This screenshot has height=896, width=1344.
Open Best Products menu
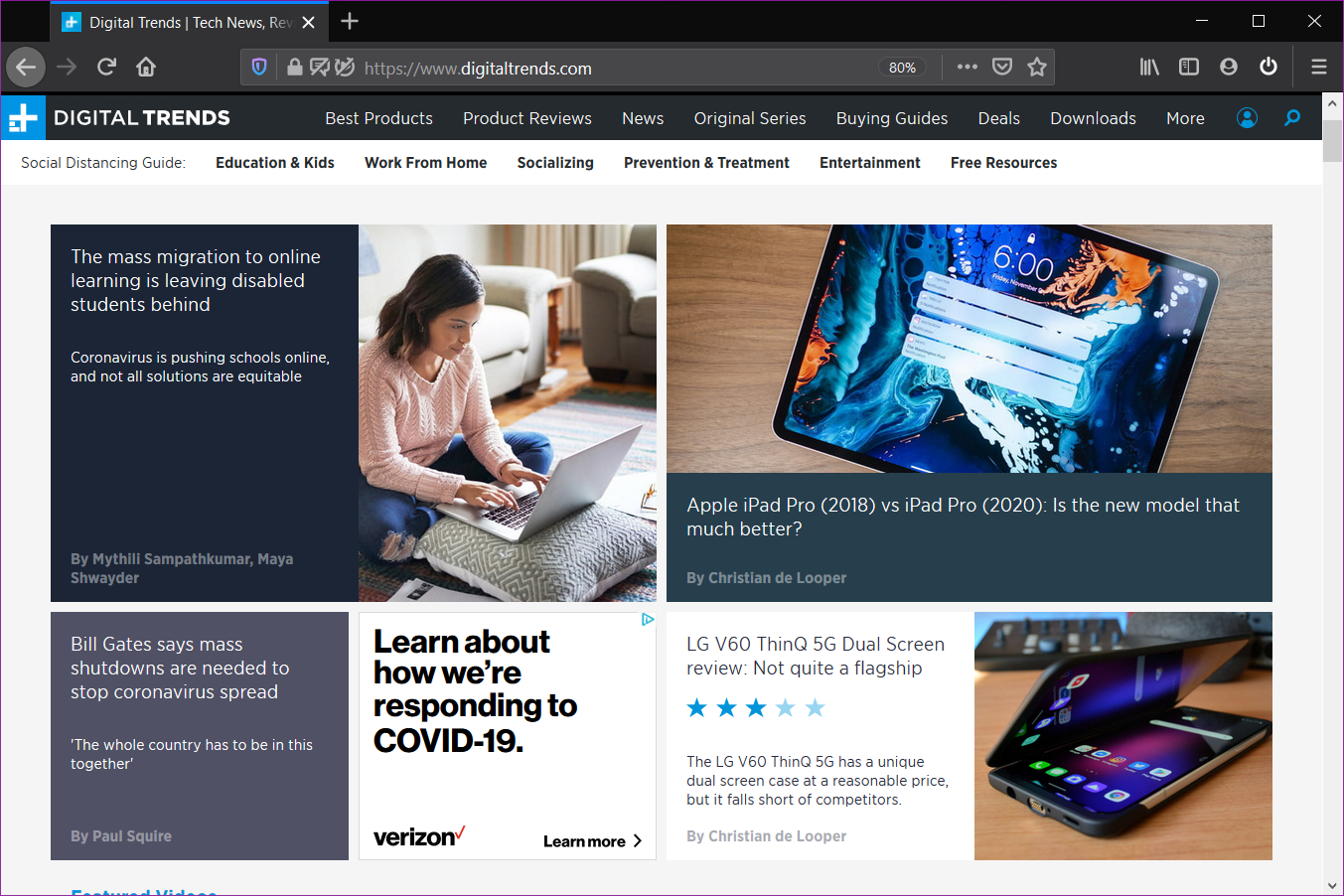point(379,118)
